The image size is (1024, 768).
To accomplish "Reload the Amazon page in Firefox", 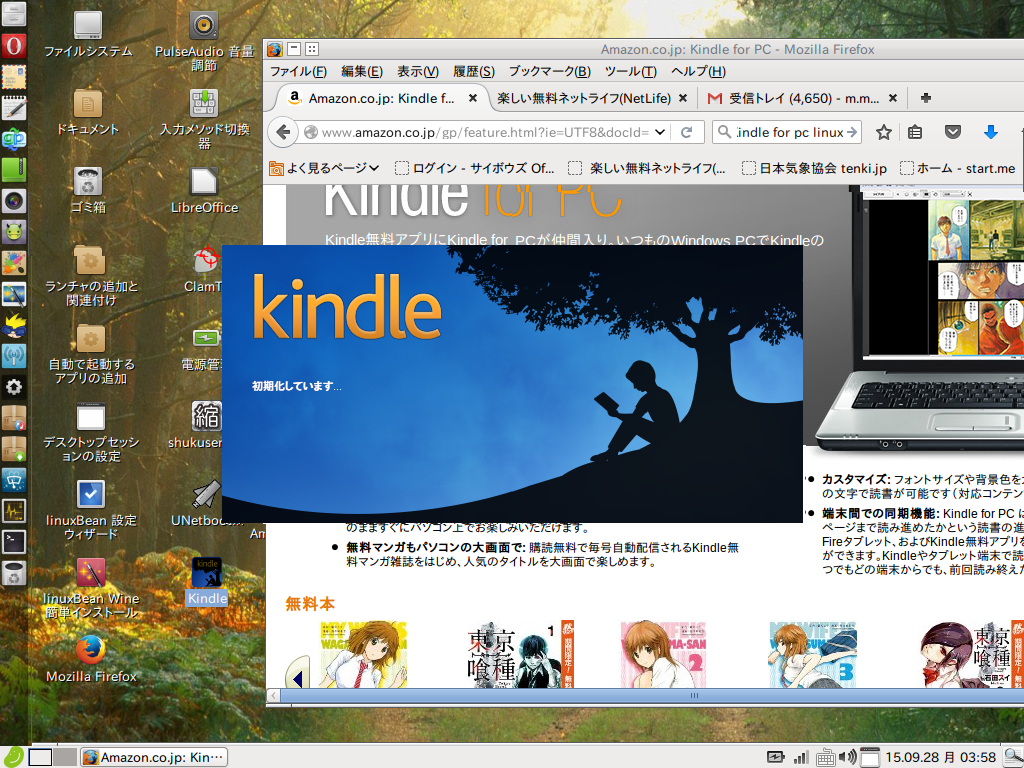I will (686, 132).
